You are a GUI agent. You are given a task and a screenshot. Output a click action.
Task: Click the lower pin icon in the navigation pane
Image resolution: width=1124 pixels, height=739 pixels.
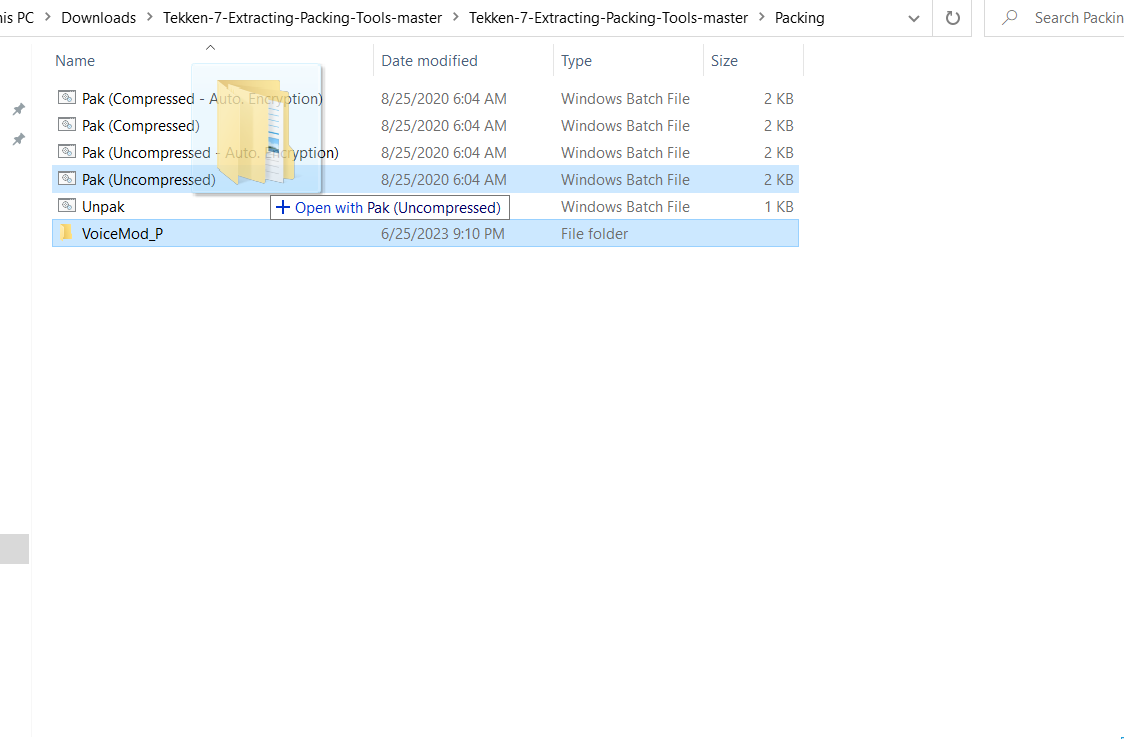click(19, 139)
